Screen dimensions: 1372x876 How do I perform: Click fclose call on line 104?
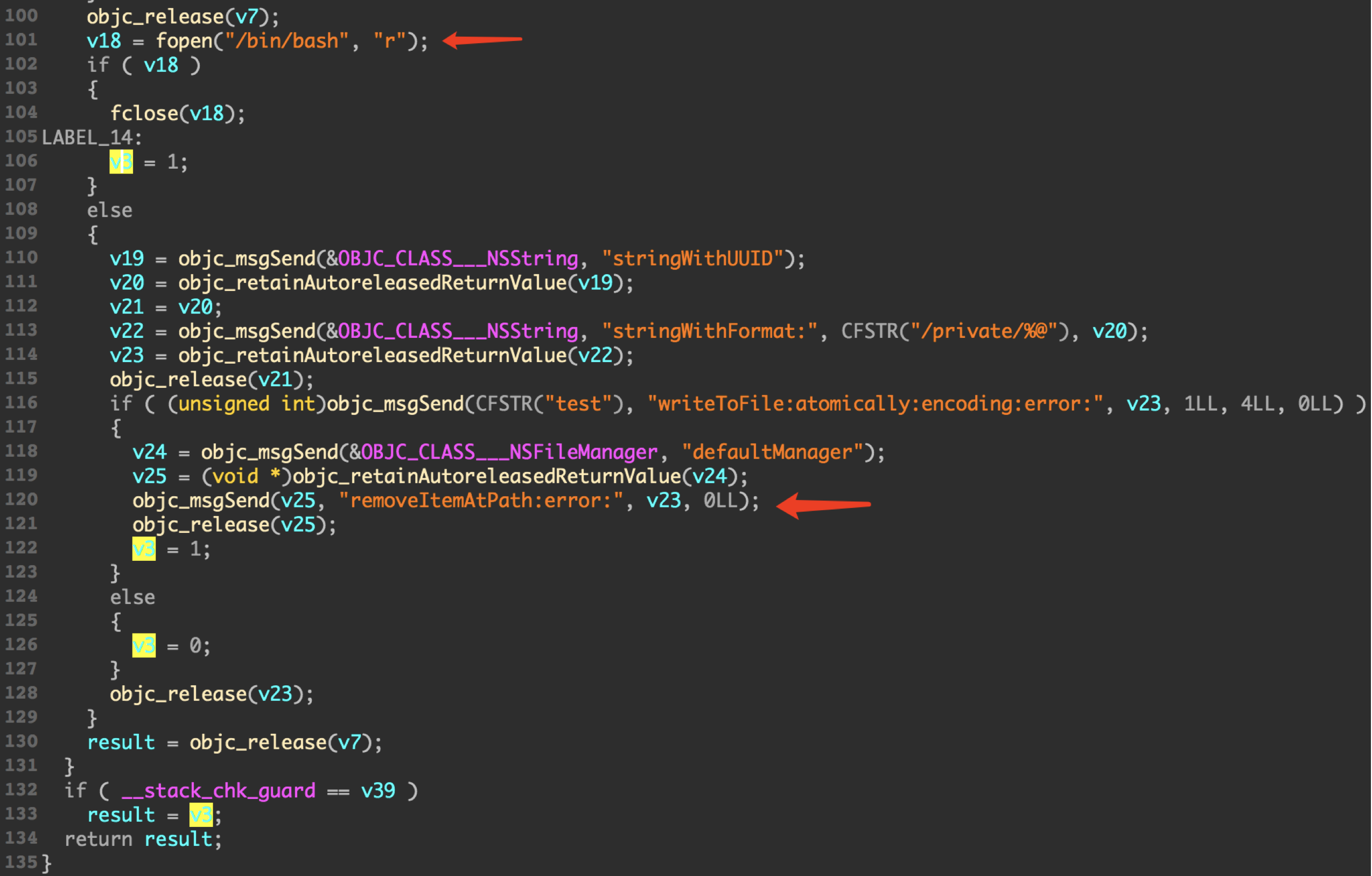tap(145, 114)
